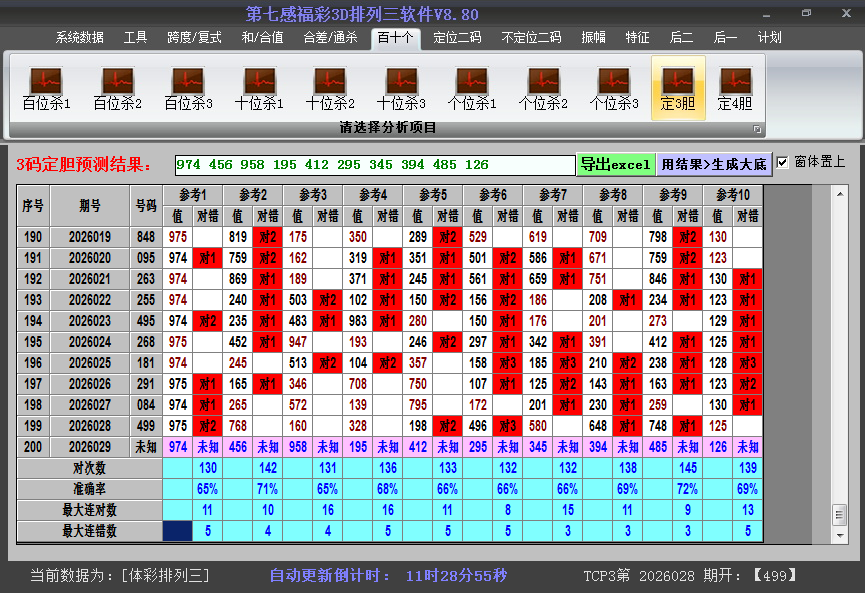
Task: Switch to the 跨度/复式 tab
Action: pyautogui.click(x=194, y=38)
